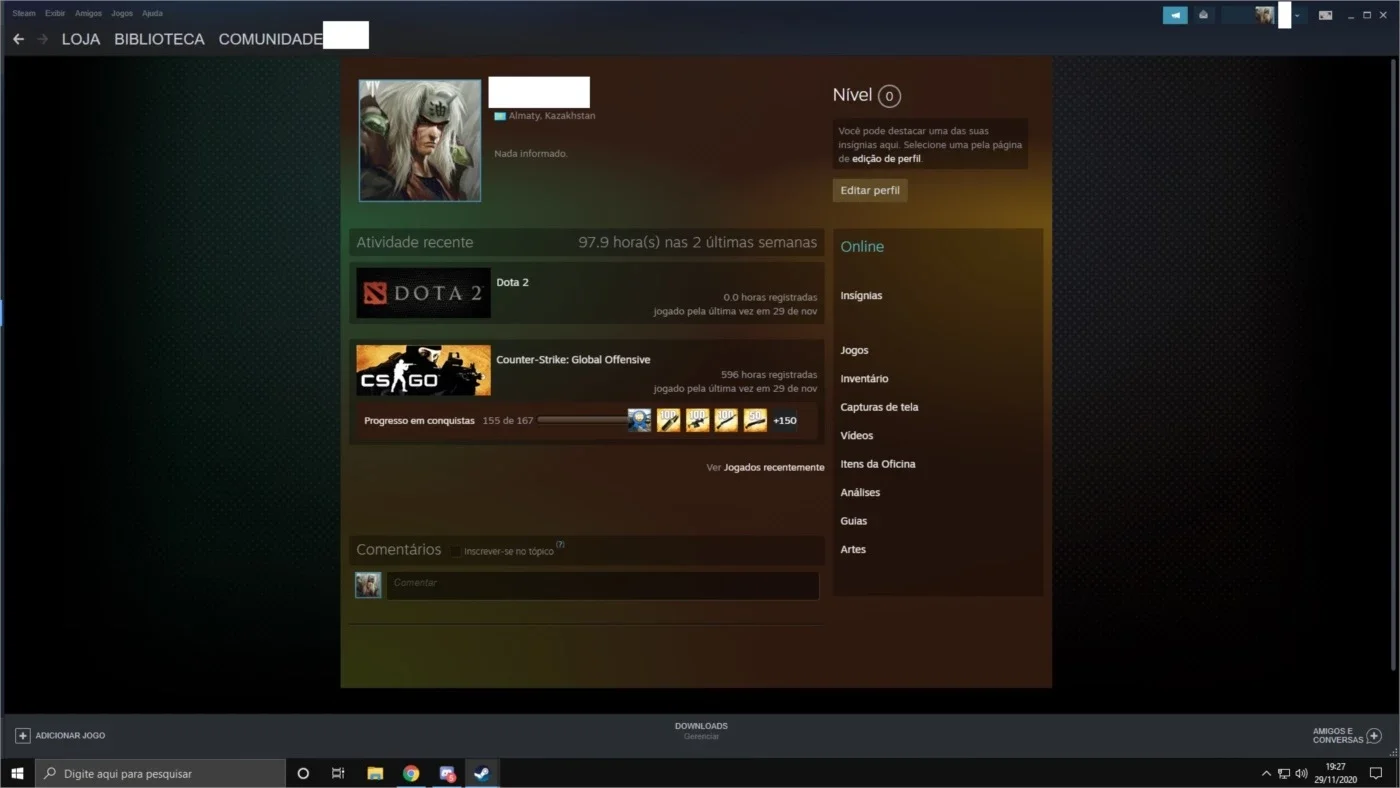1400x788 pixels.
Task: Open the 'edição de perfil' link
Action: [x=886, y=159]
